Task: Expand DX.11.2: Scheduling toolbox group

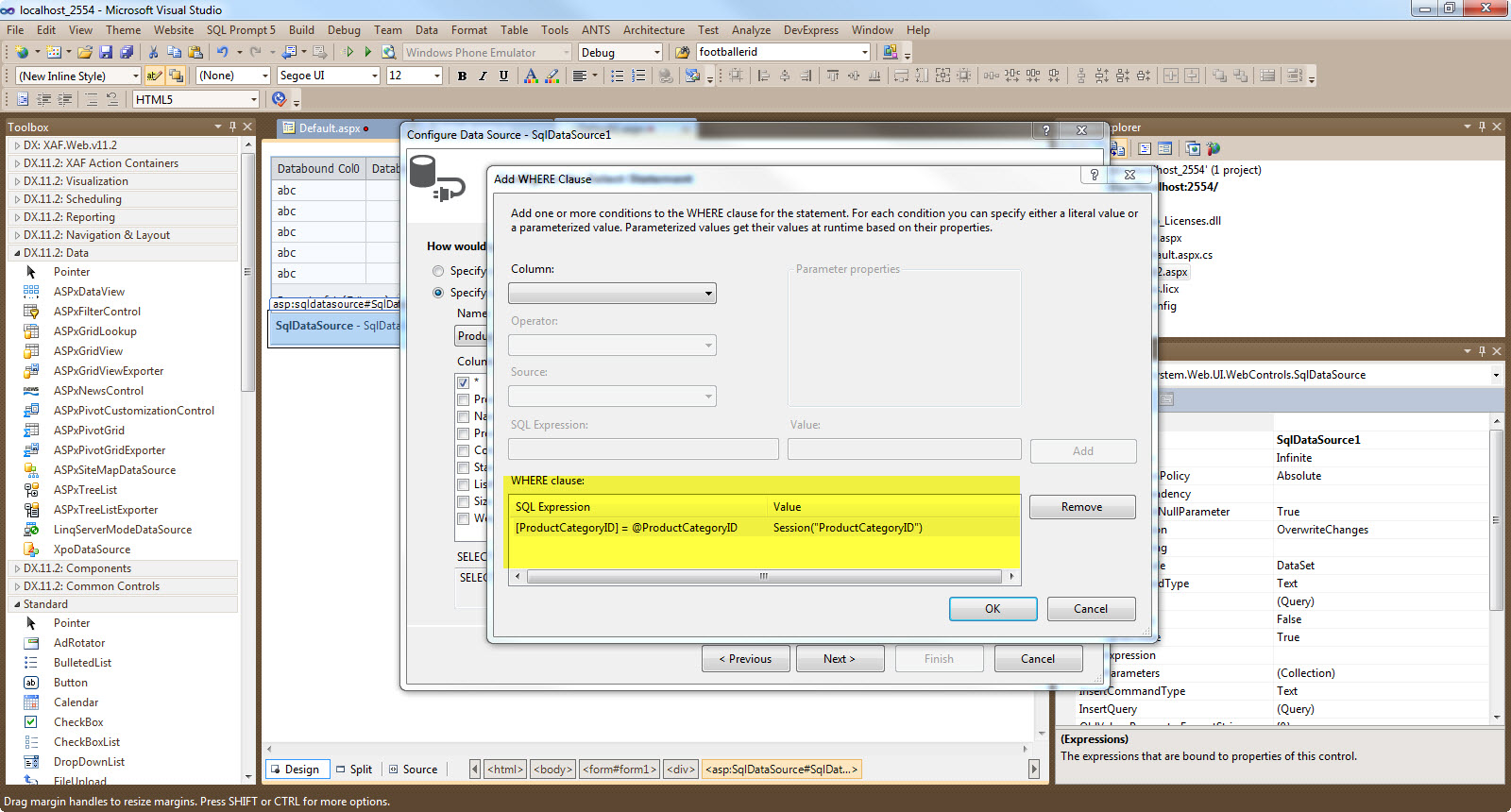Action: coord(17,199)
